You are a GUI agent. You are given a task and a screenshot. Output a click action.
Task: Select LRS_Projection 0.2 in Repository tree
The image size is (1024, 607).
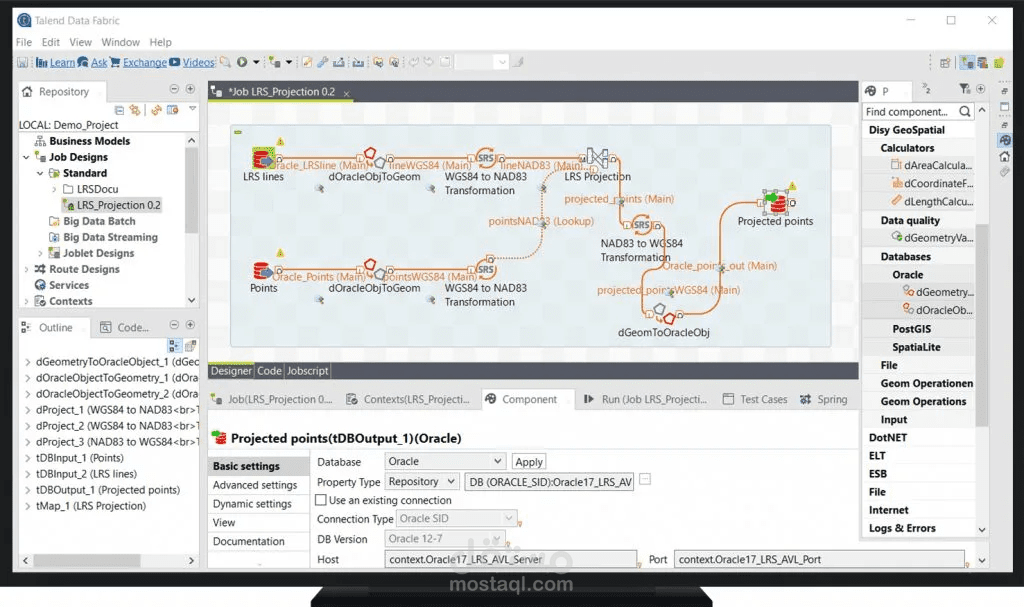[x=112, y=205]
